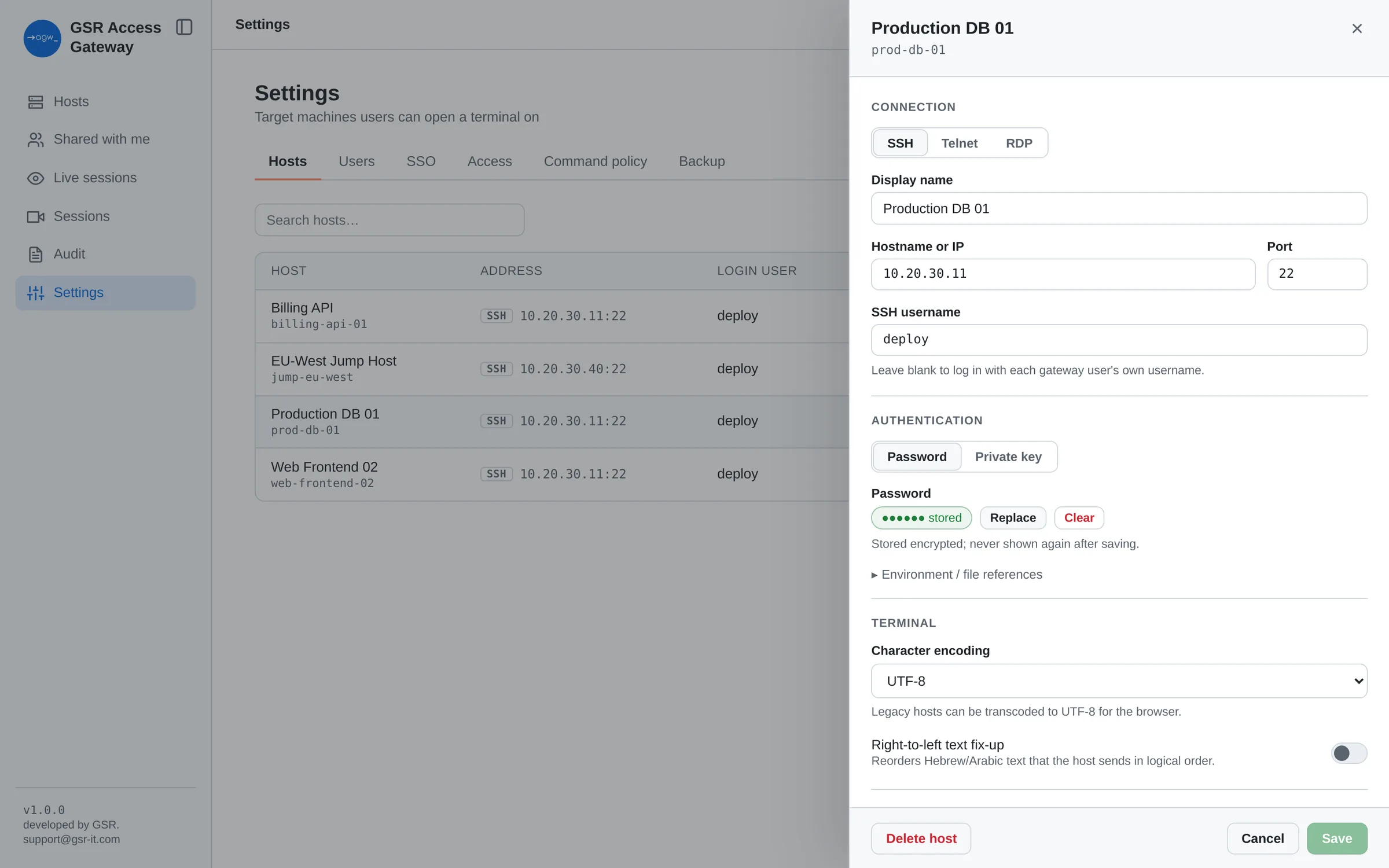Select Telnet connection type
Screen dimensions: 1389x868
tap(959, 143)
